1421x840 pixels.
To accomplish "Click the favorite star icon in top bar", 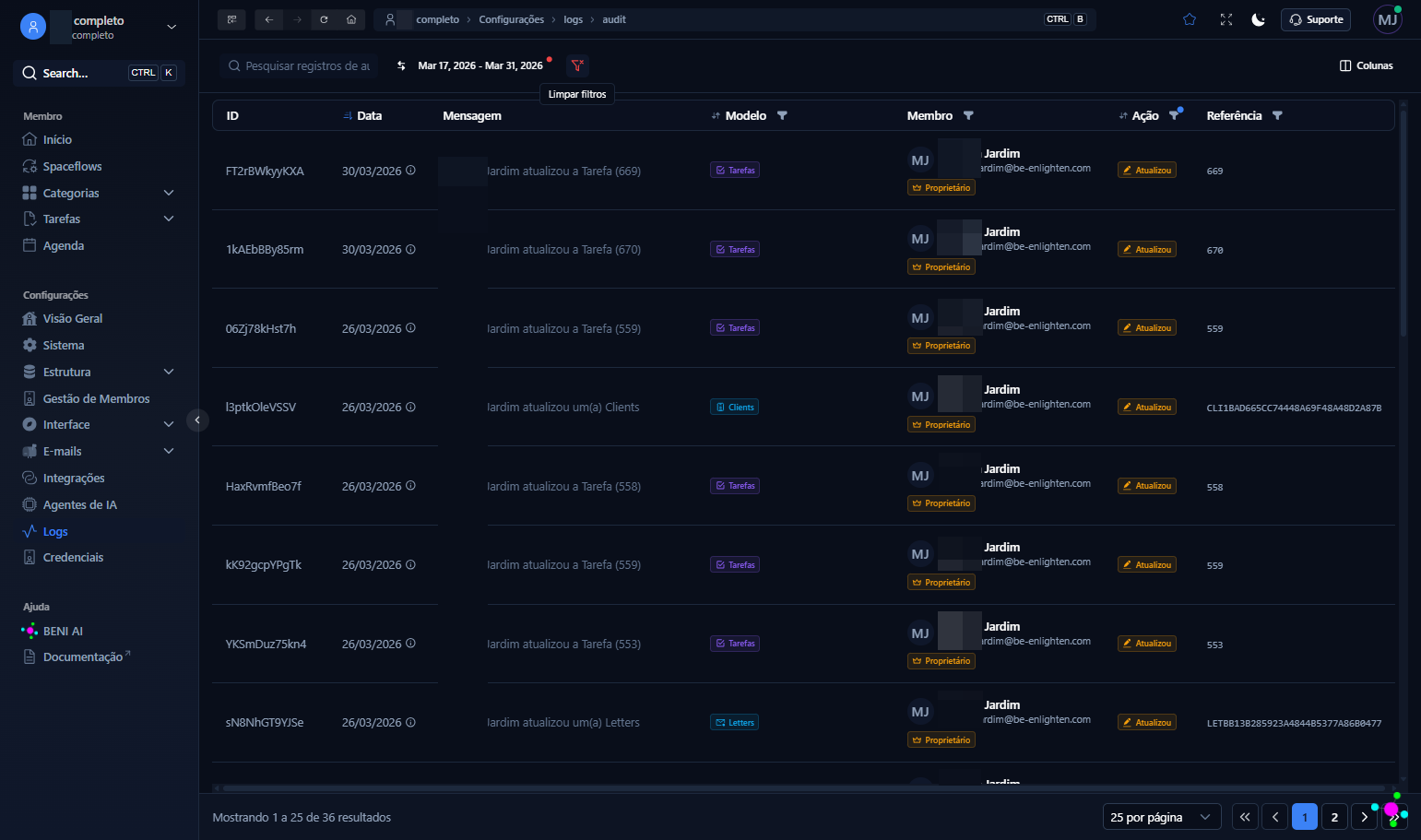I will click(x=1190, y=19).
